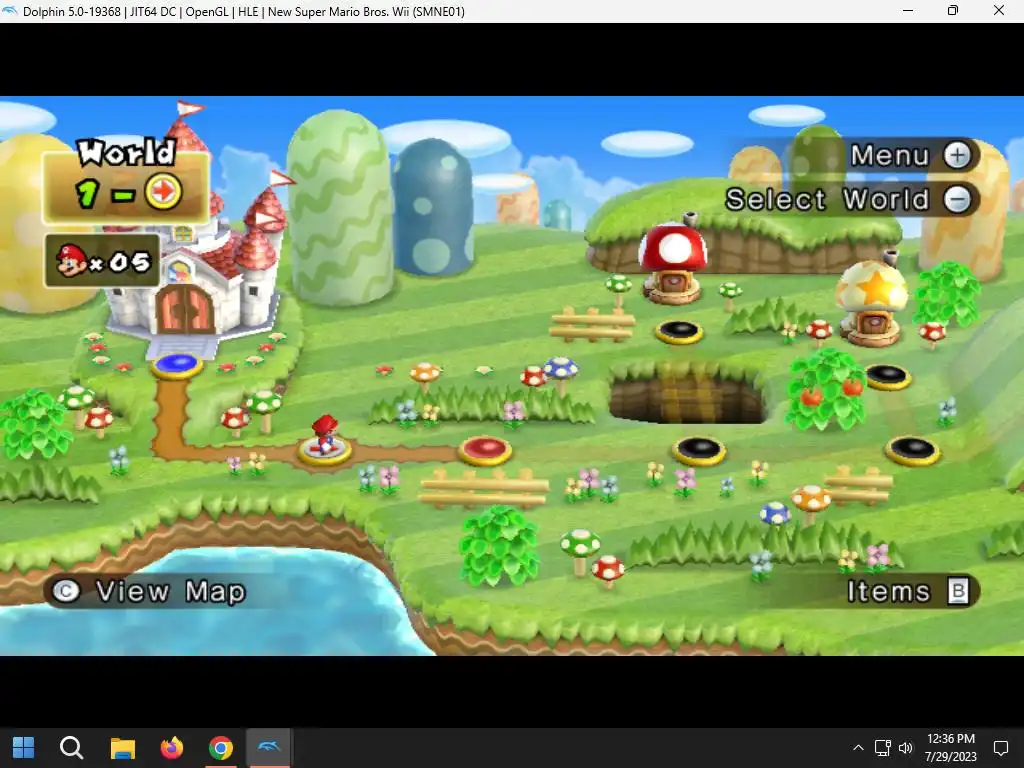The height and width of the screenshot is (768, 1024).
Task: Click the Dolphin emulator taskbar icon
Action: coord(268,747)
